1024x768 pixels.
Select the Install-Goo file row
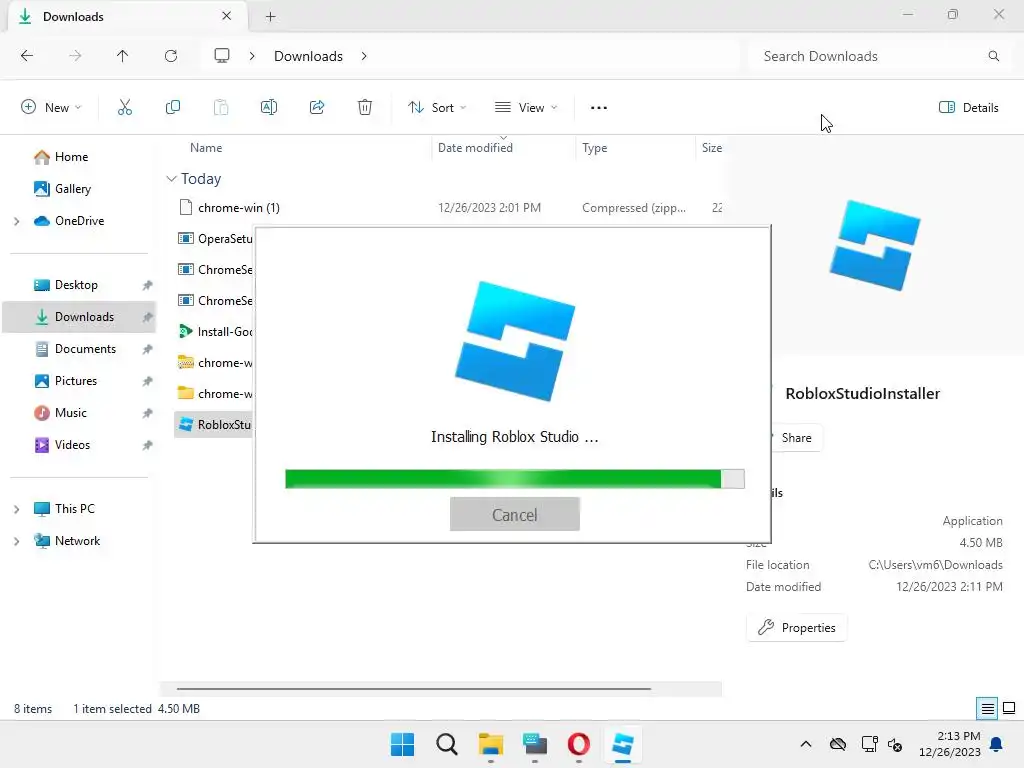[x=215, y=332]
